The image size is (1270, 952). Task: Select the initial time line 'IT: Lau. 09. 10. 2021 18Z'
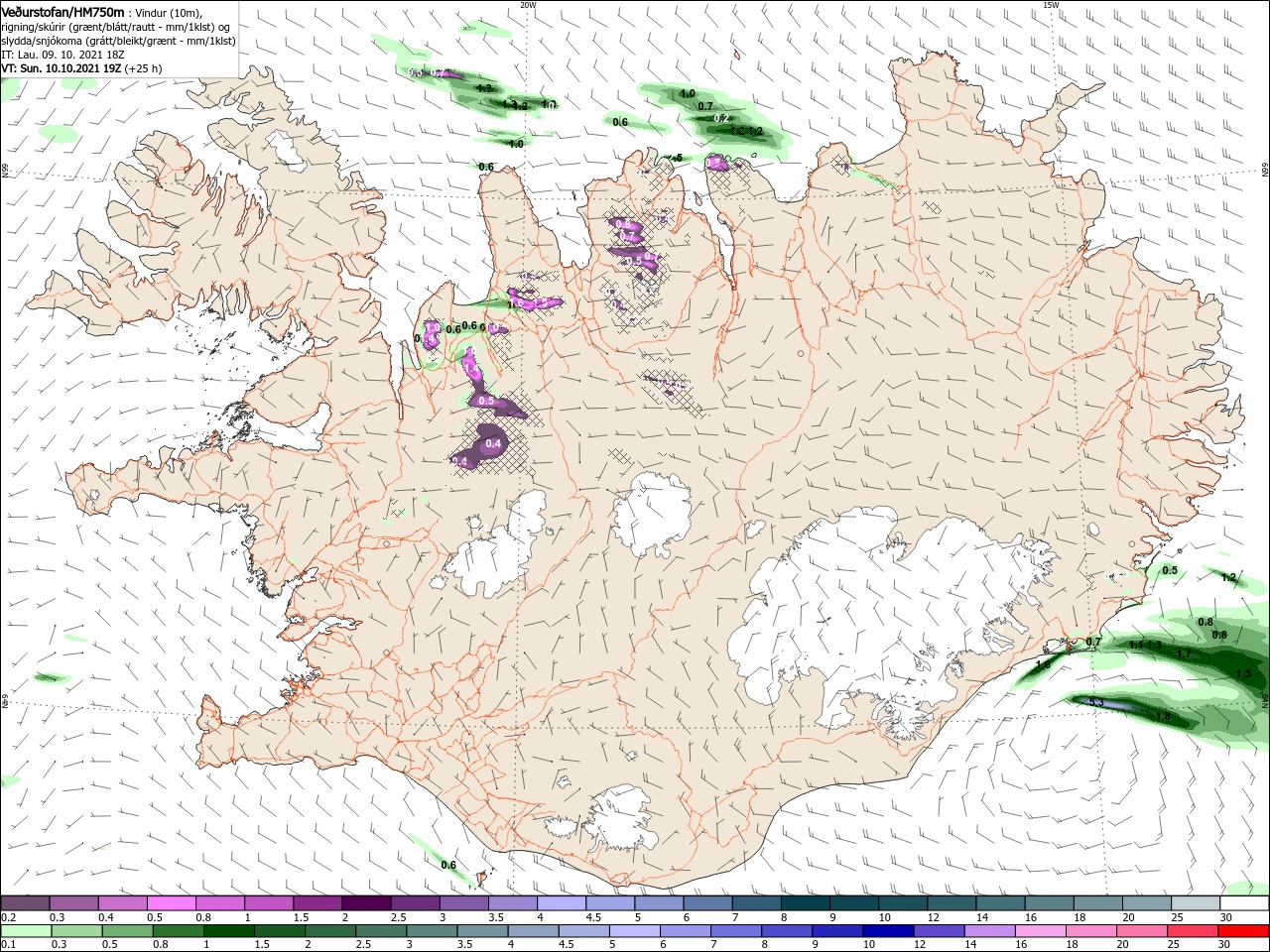pos(62,55)
